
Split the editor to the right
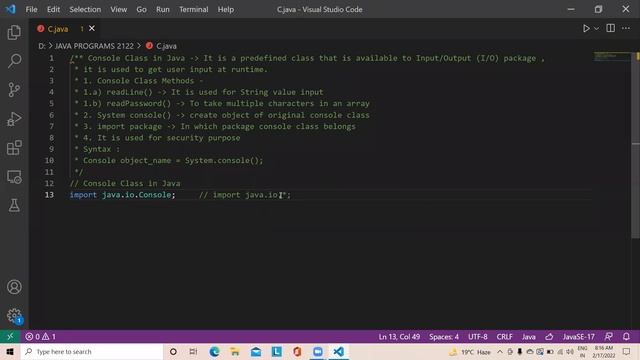tap(611, 28)
